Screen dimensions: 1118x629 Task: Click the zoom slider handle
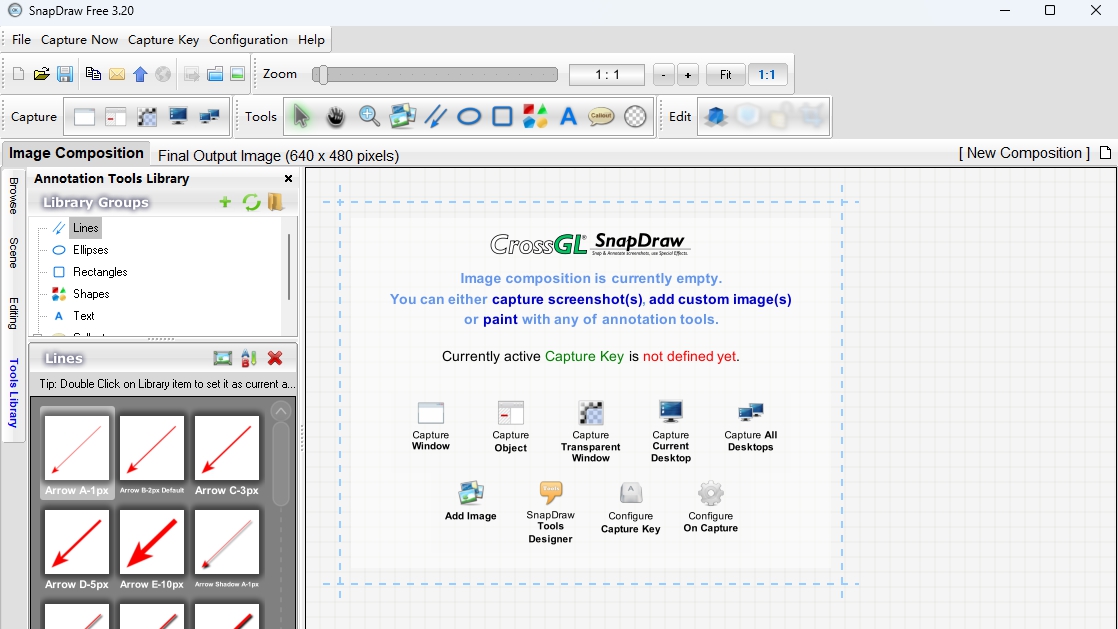[x=320, y=75]
